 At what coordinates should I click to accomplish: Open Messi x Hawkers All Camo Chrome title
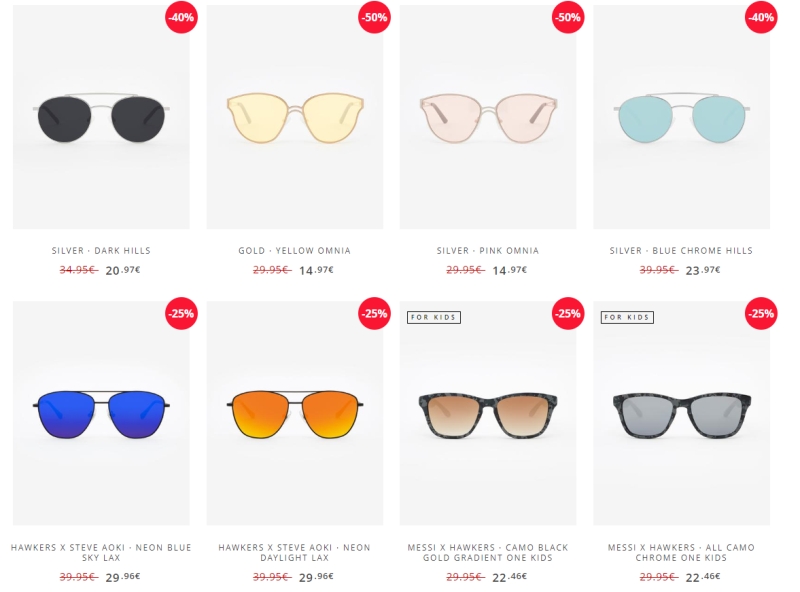[681, 552]
